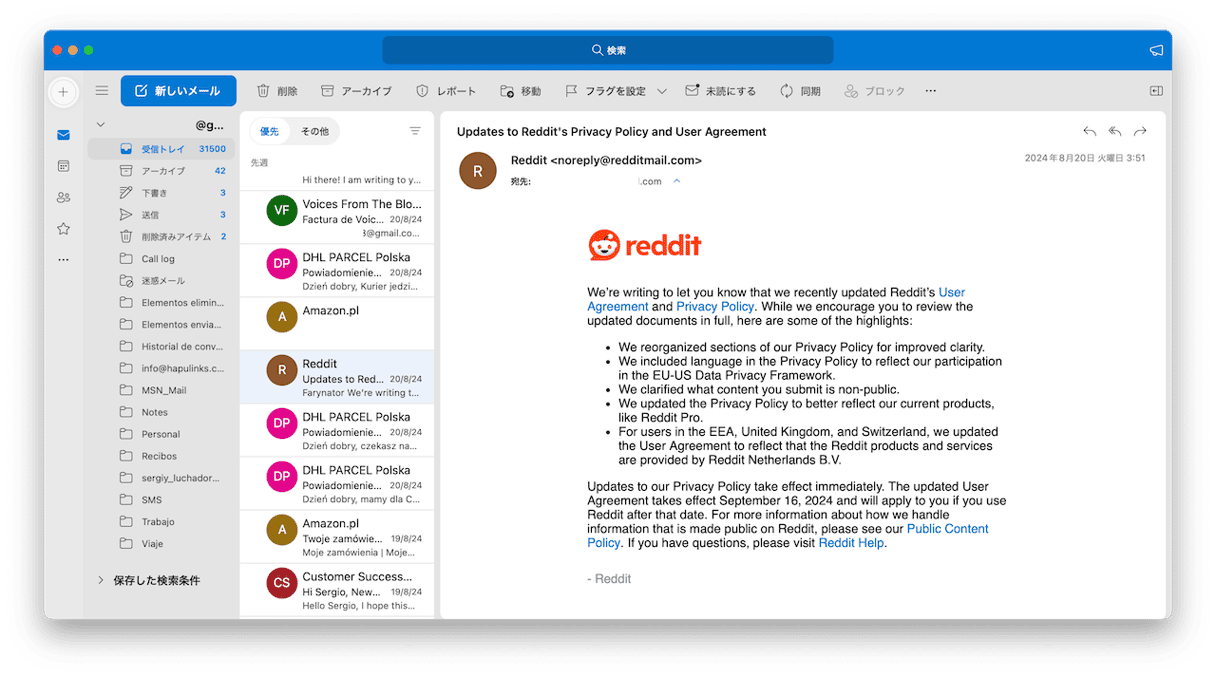Image resolution: width=1216 pixels, height=677 pixels.
Task: Set a flag with フラグを設定
Action: click(605, 91)
